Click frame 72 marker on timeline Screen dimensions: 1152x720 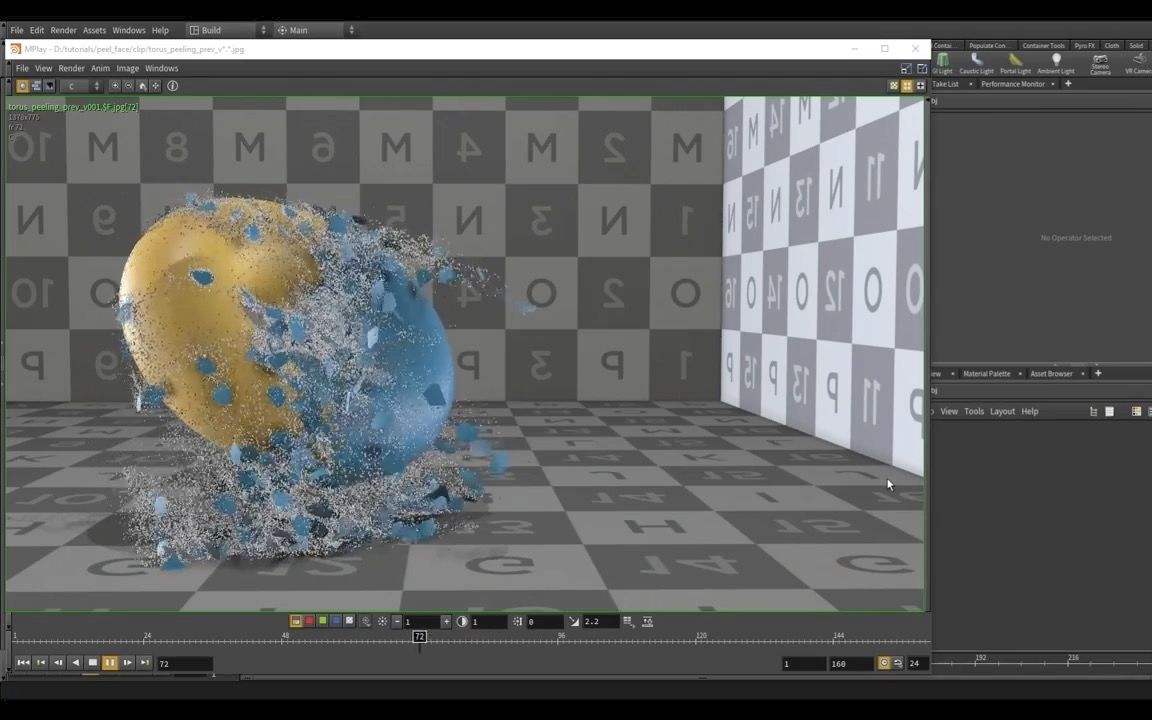[420, 637]
